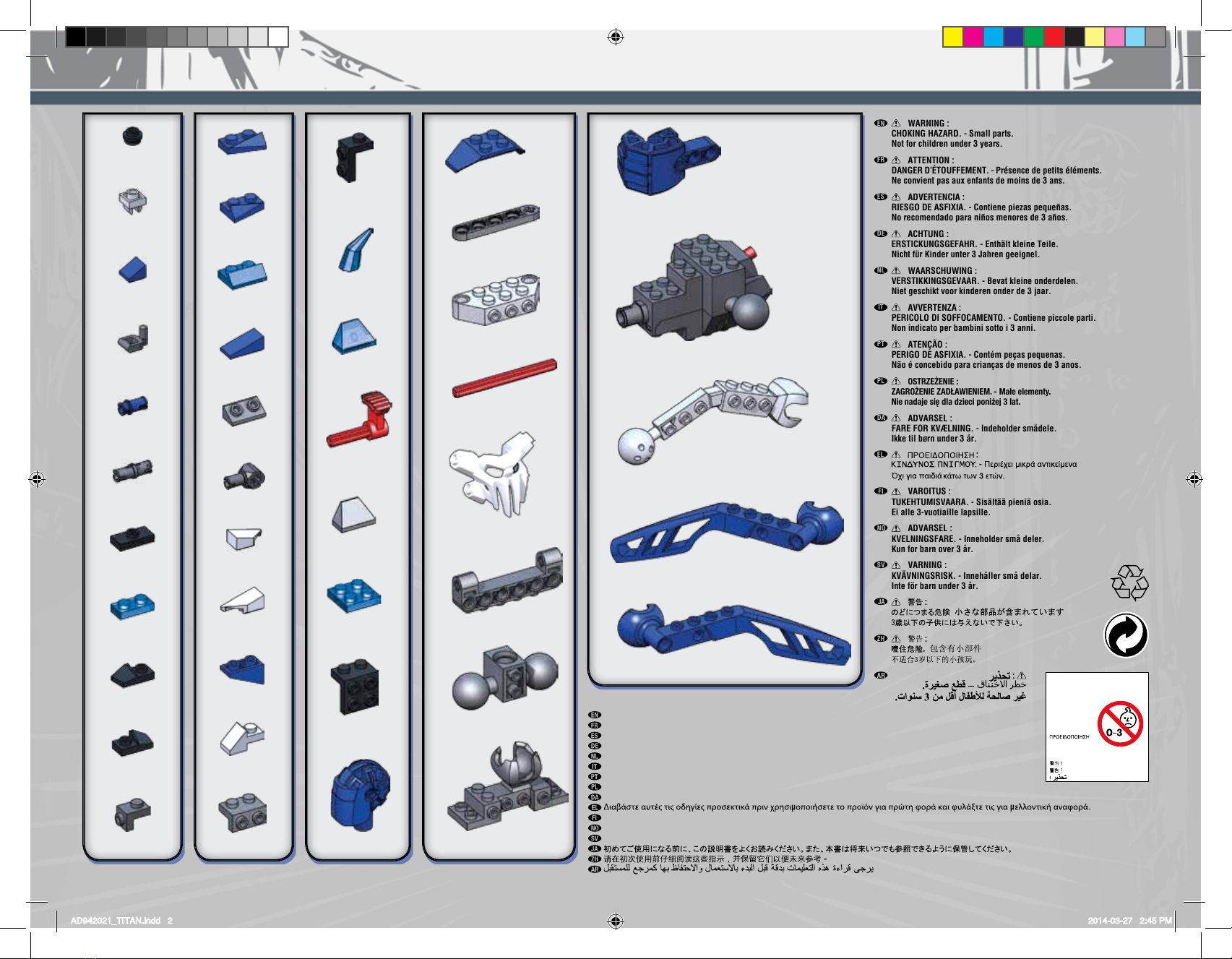Click the magenta color swatch in the color bar

coord(973,37)
